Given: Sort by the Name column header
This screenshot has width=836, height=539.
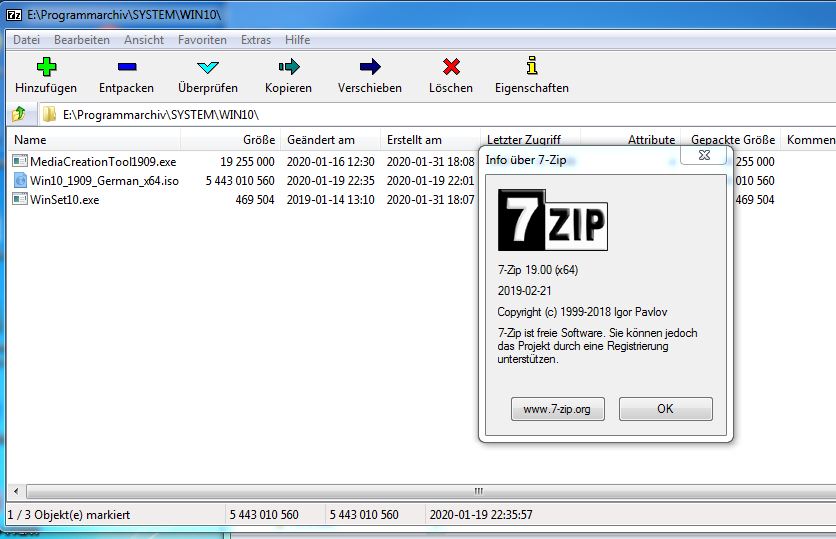Looking at the screenshot, I should [94, 140].
